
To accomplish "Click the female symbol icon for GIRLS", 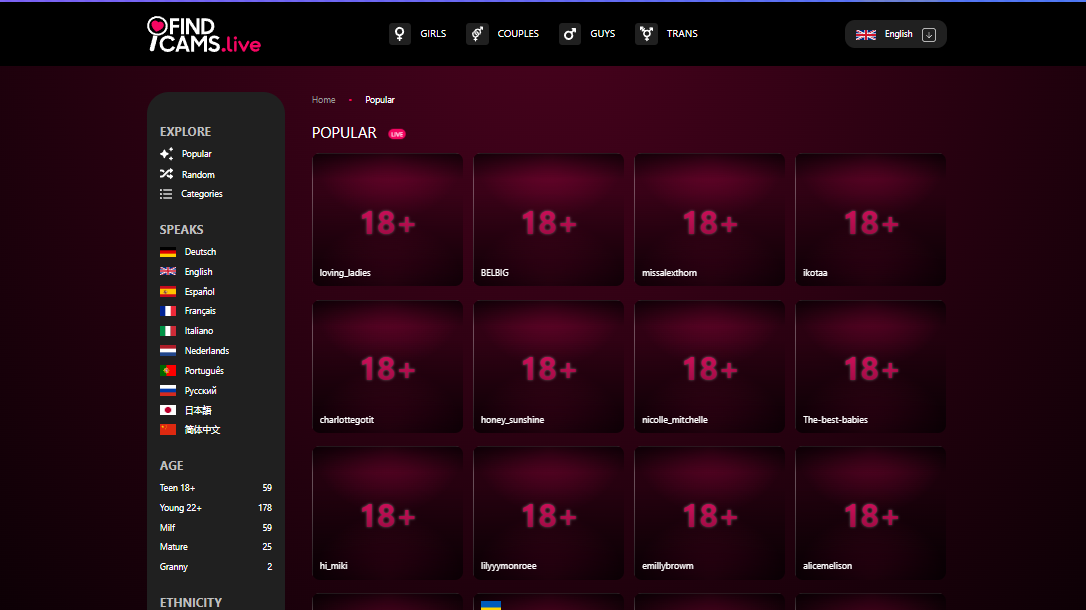I will click(399, 33).
